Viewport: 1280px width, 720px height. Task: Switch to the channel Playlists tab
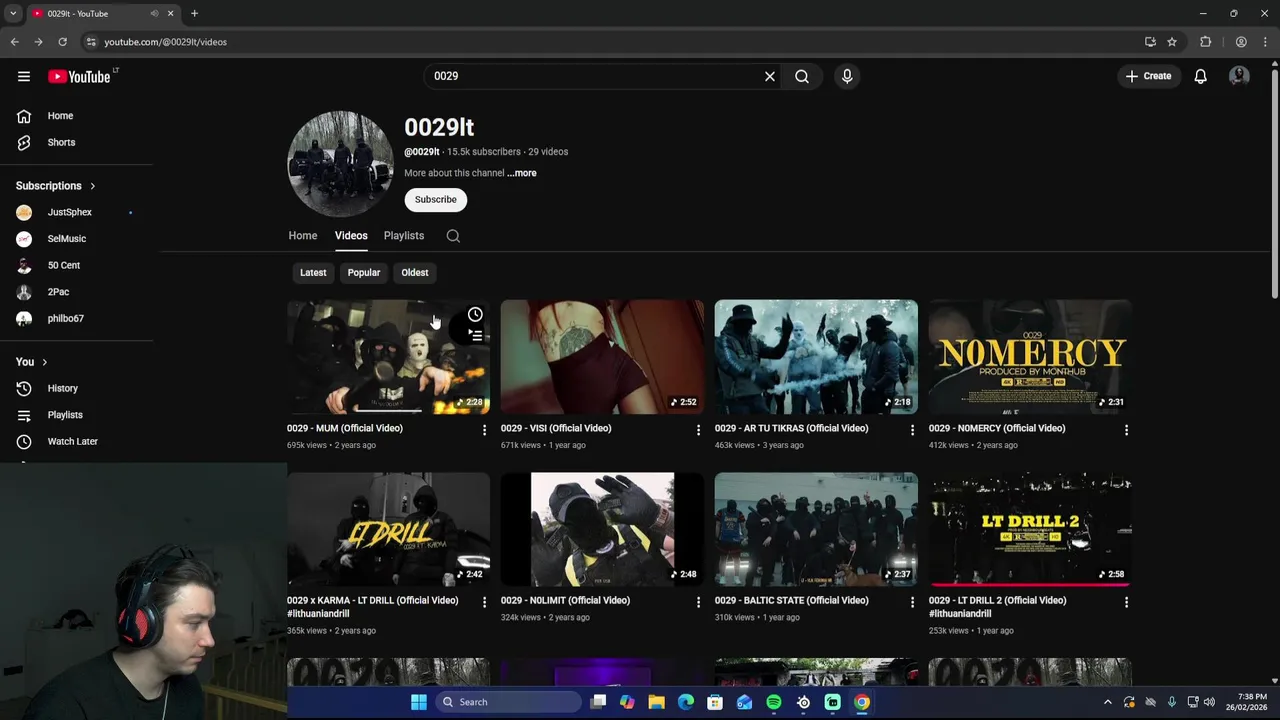pyautogui.click(x=404, y=236)
